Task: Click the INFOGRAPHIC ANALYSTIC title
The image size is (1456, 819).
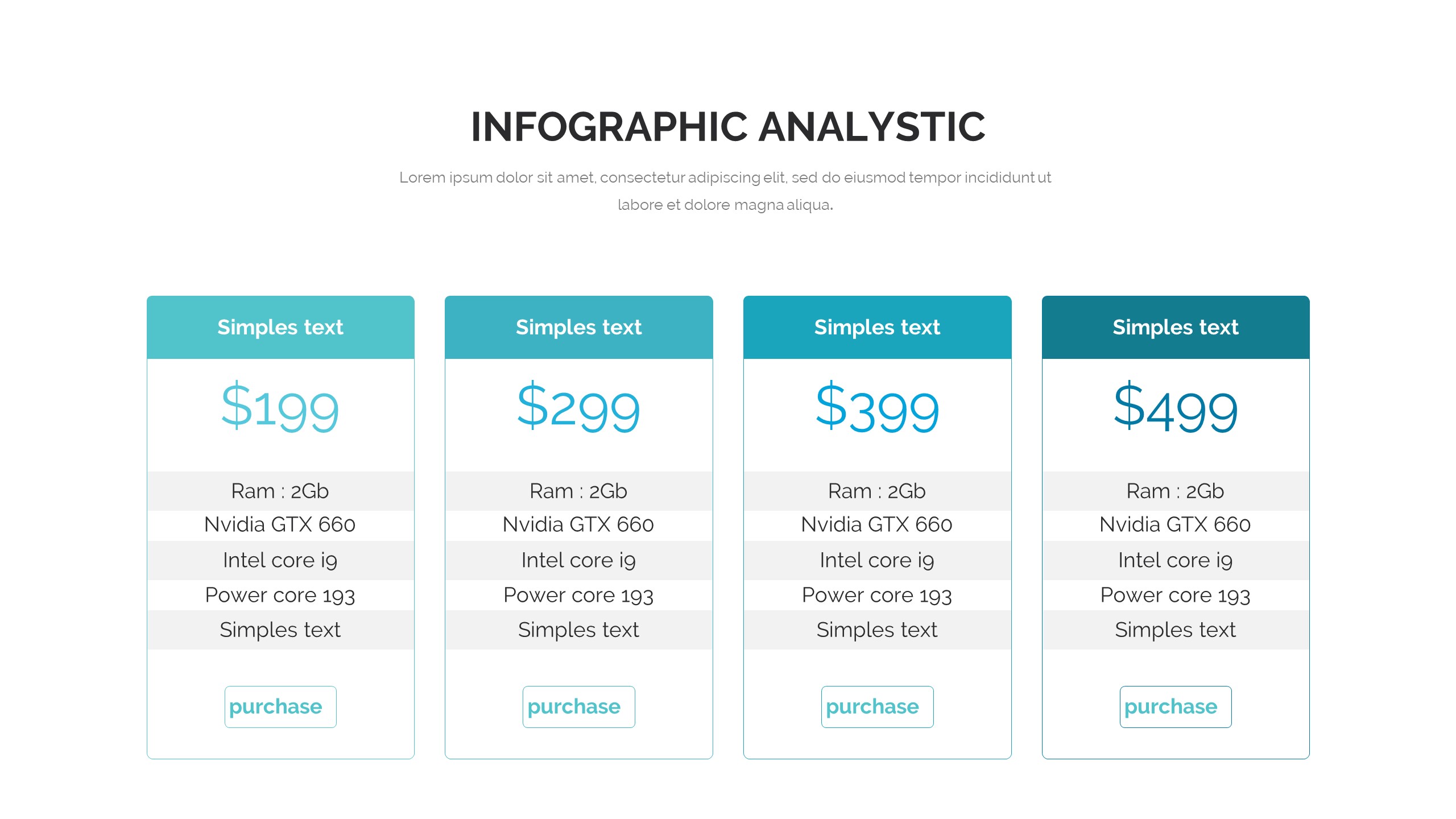Action: pyautogui.click(x=728, y=126)
